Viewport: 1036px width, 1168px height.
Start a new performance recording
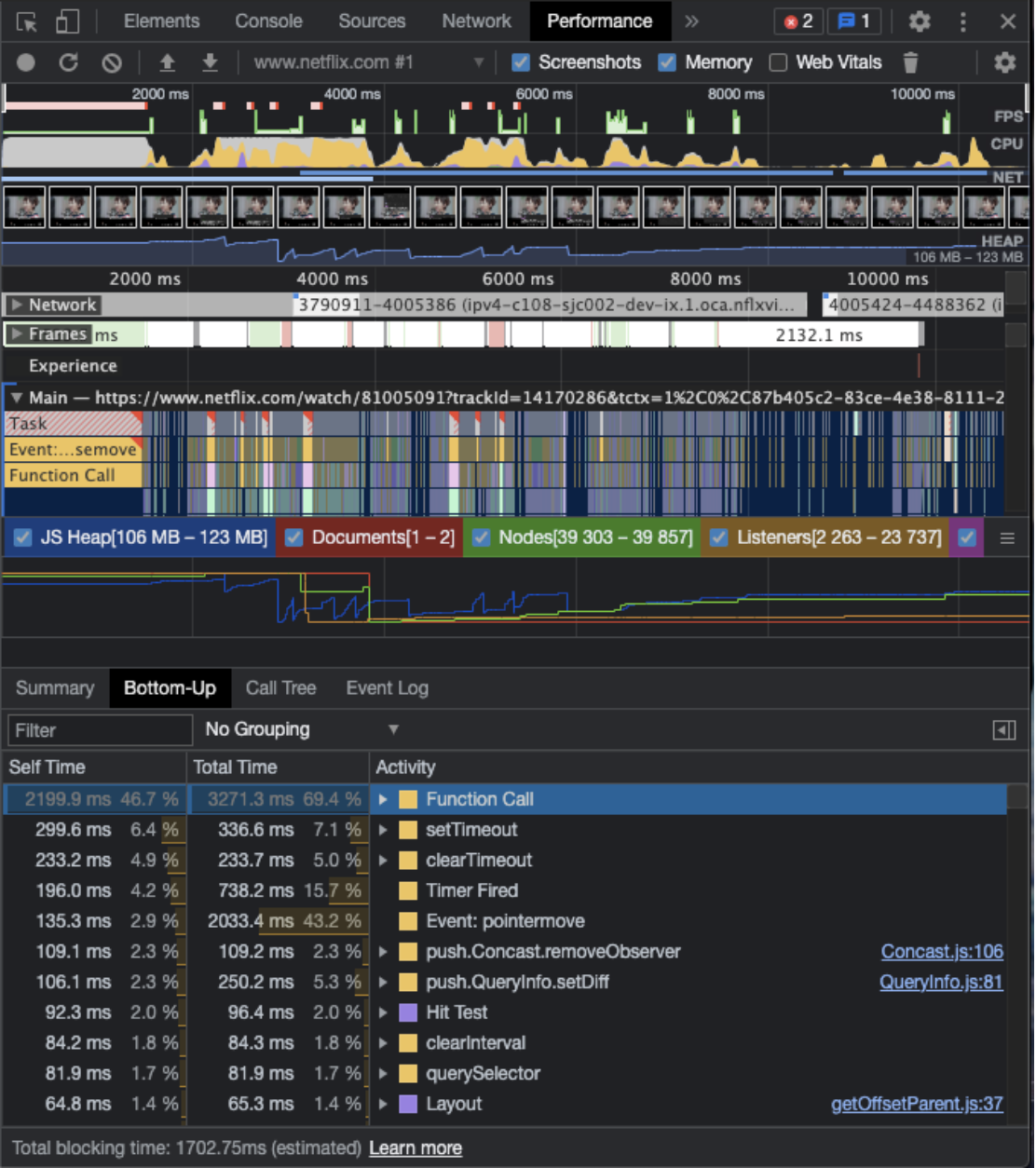(26, 62)
